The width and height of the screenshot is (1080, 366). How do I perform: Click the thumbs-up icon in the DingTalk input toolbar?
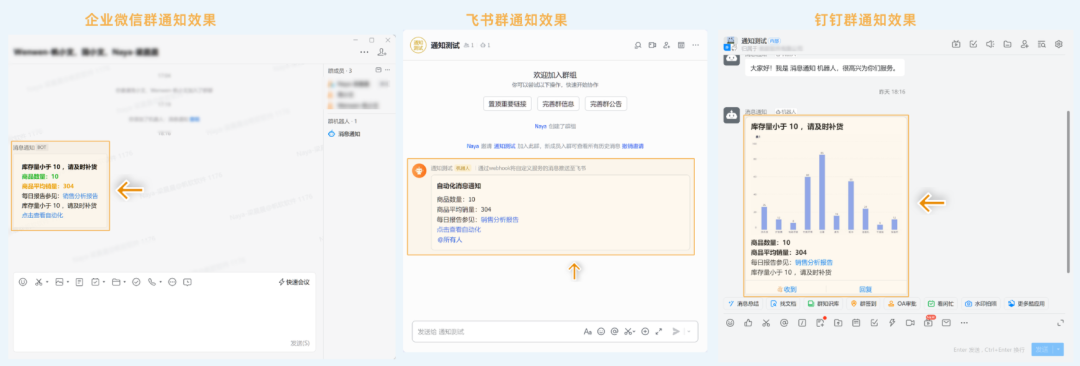[748, 323]
